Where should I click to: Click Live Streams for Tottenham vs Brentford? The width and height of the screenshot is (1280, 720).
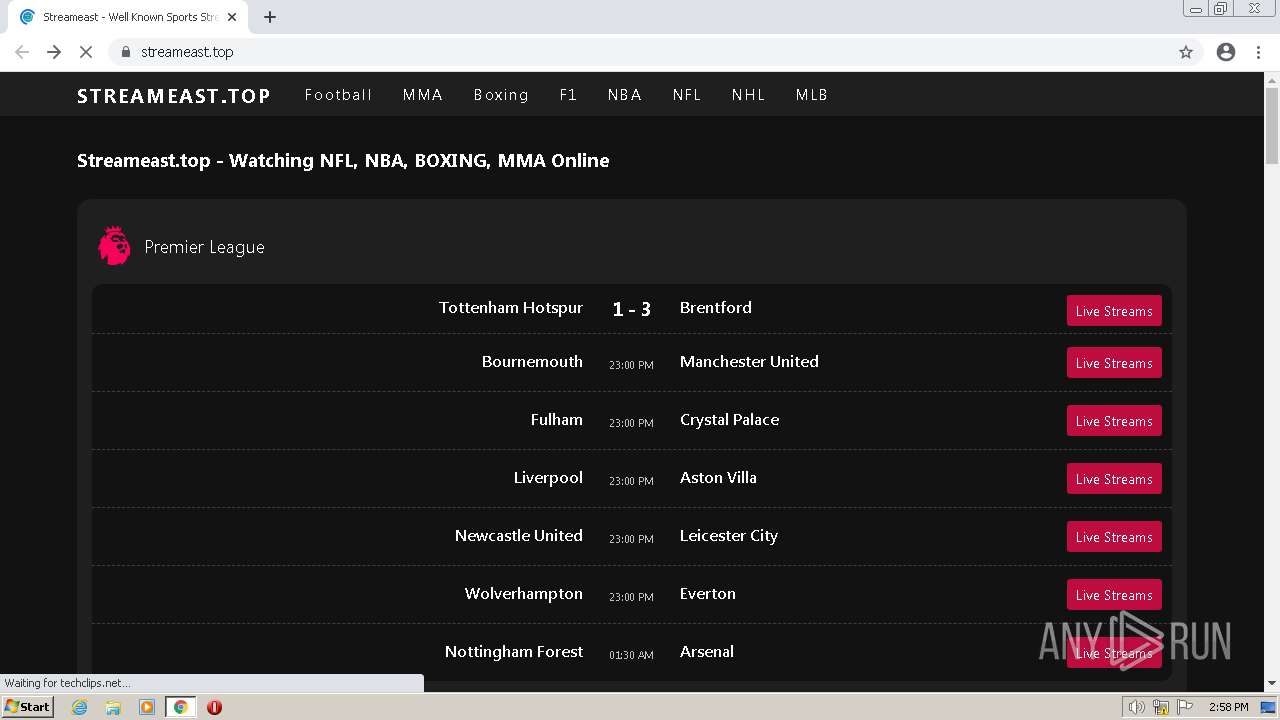click(1114, 311)
